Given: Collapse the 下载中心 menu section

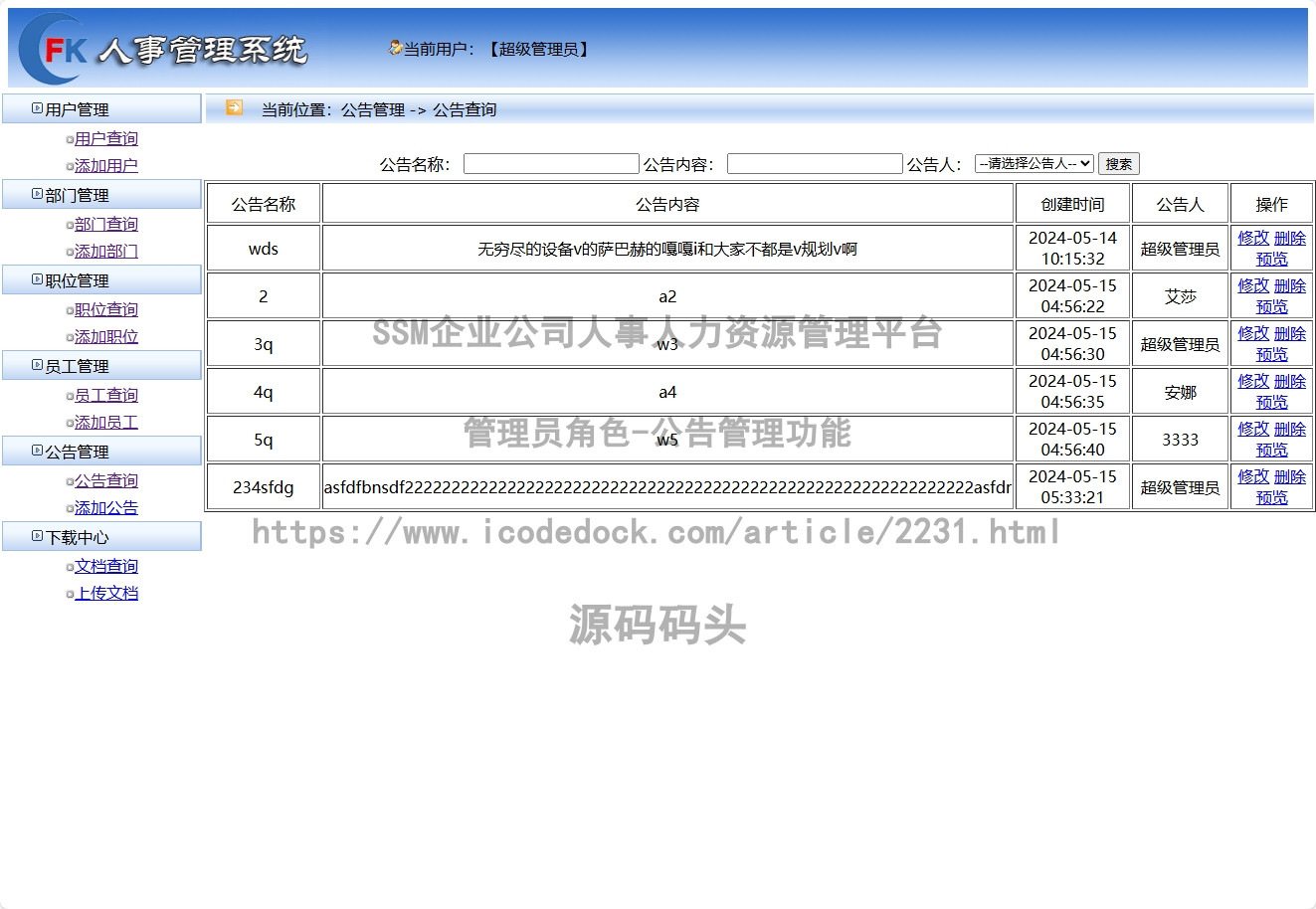Looking at the screenshot, I should pos(101,537).
